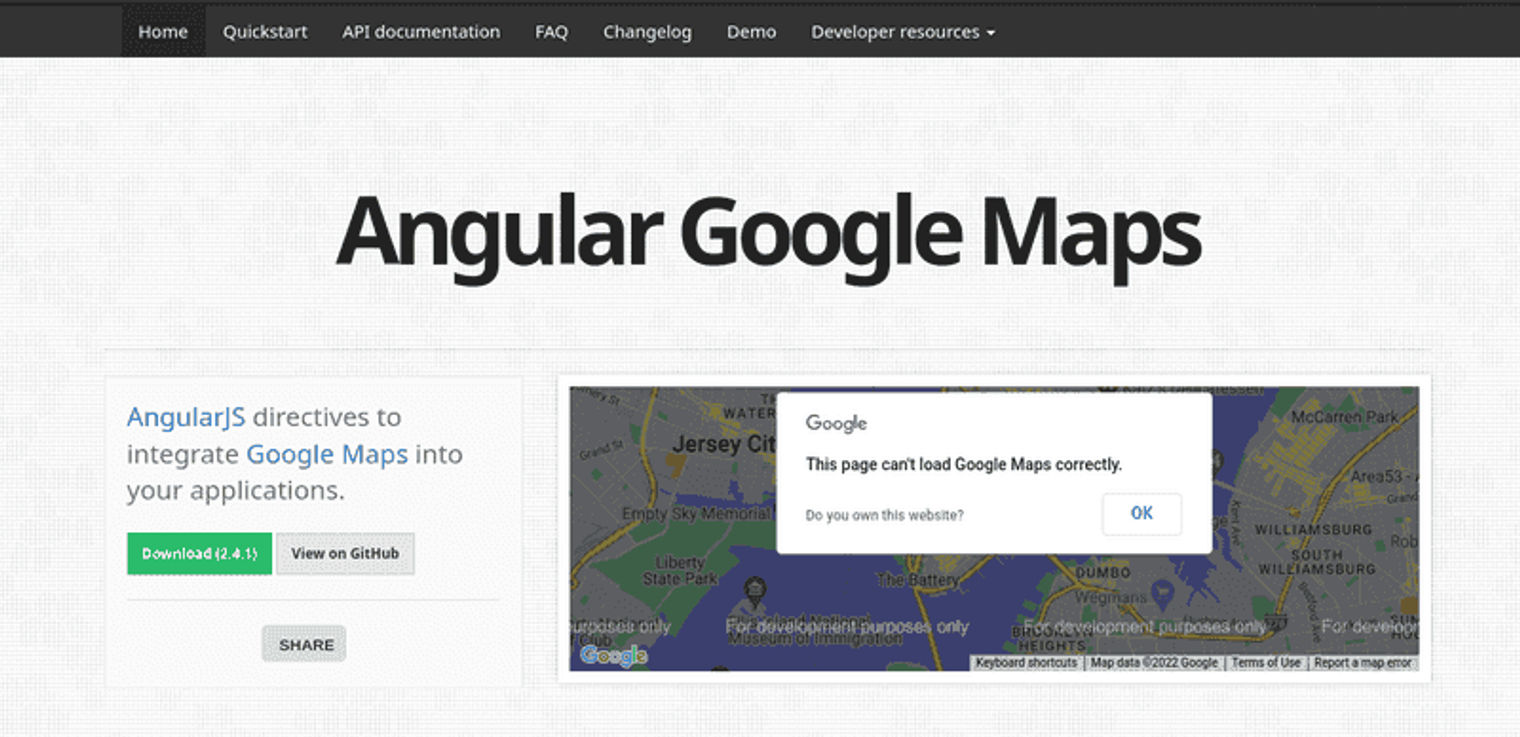This screenshot has width=1520, height=737.
Task: Open the Demo nav item
Action: tap(751, 31)
